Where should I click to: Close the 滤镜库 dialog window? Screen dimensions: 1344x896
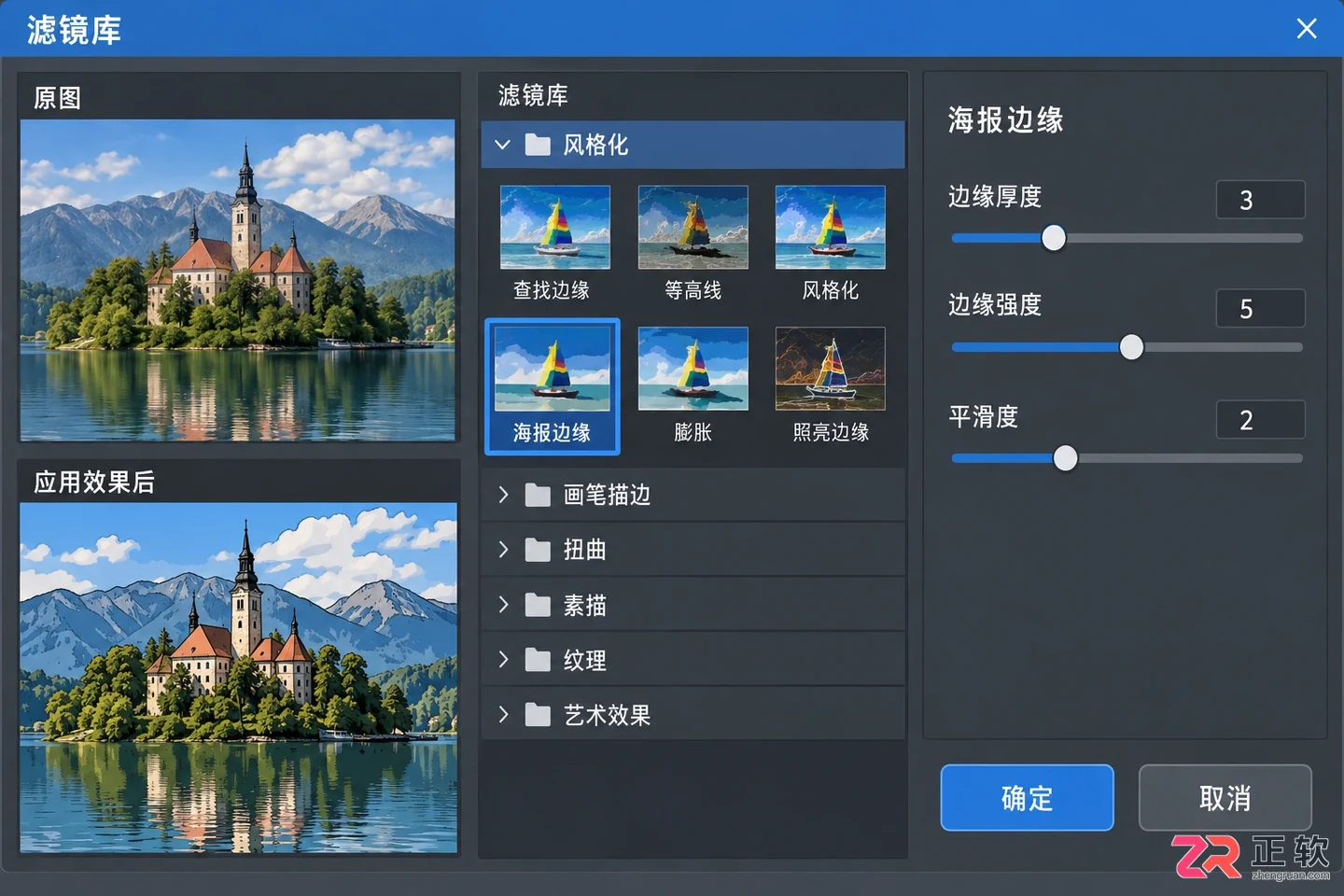coord(1307,29)
